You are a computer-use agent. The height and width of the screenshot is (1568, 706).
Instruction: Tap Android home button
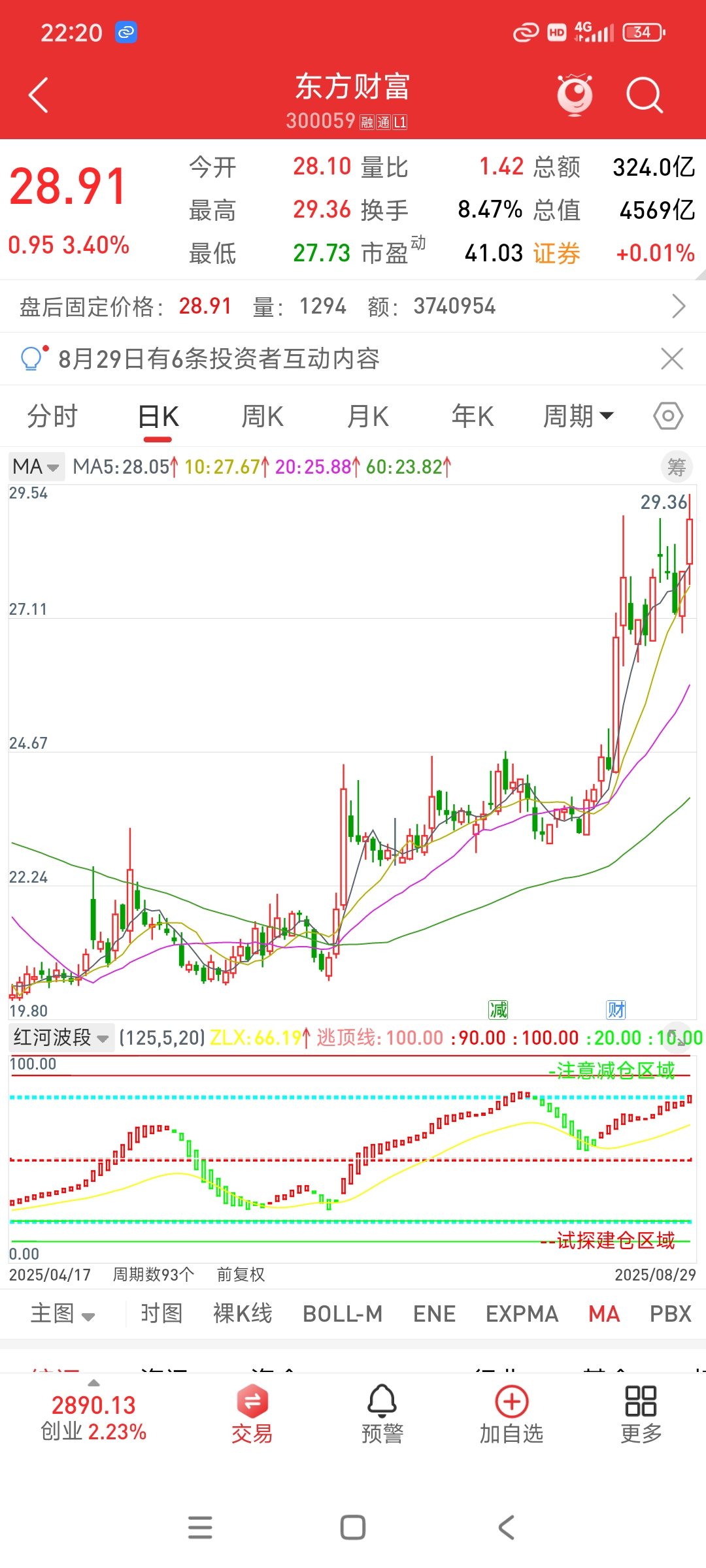pos(353,1527)
